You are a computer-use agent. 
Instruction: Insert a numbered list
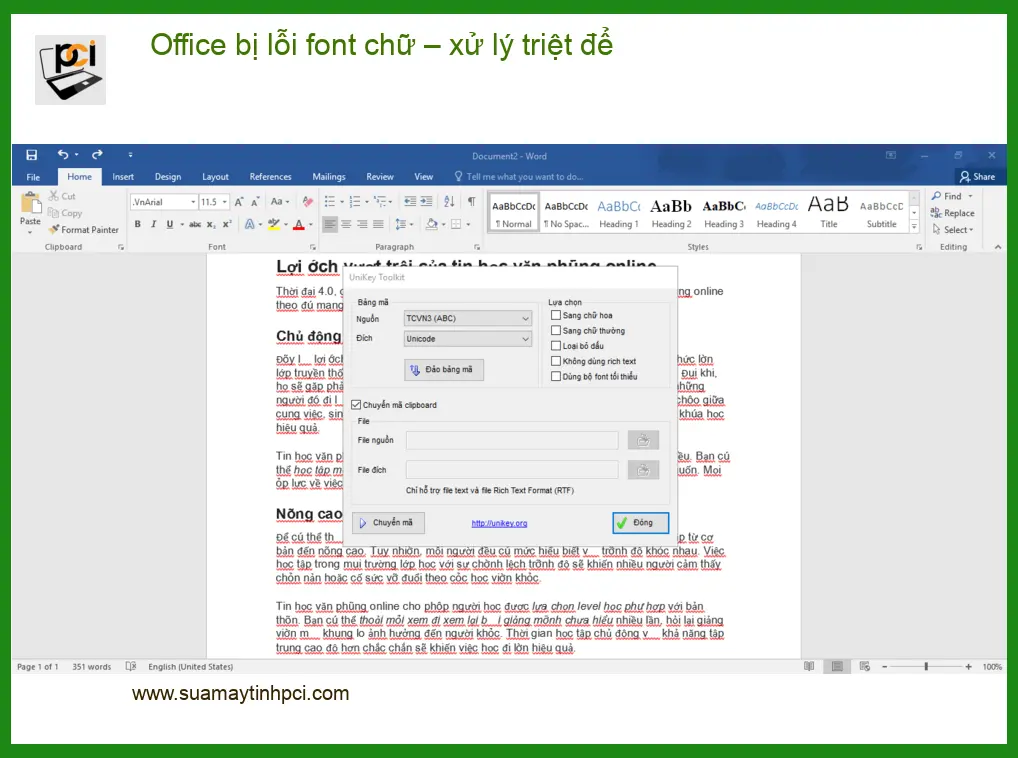point(354,202)
